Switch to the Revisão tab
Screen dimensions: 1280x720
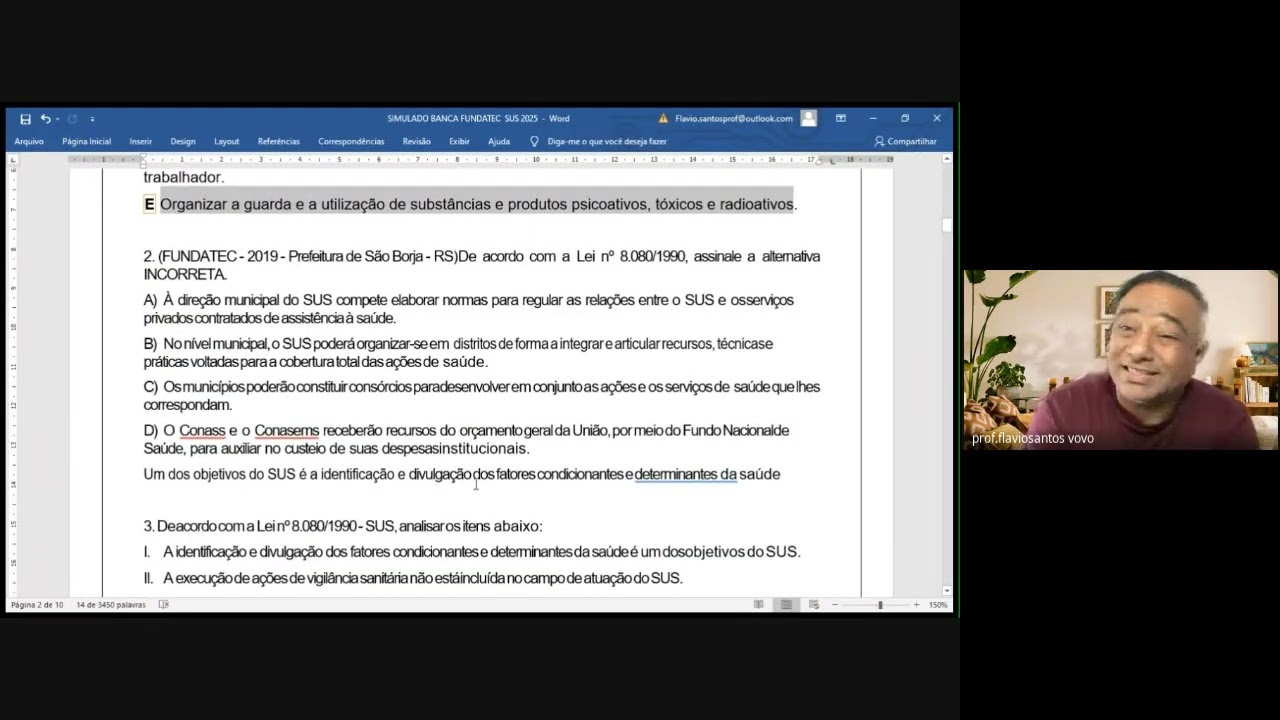click(x=417, y=142)
